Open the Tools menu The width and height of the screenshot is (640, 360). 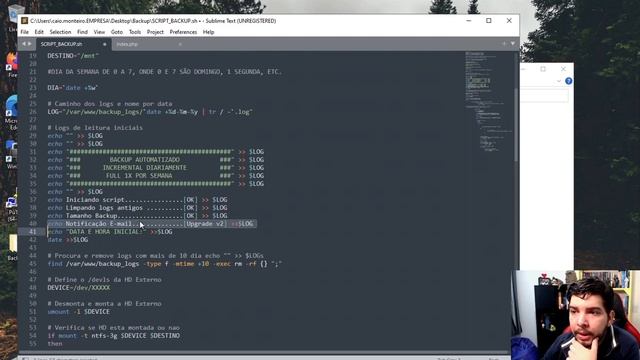[x=135, y=32]
